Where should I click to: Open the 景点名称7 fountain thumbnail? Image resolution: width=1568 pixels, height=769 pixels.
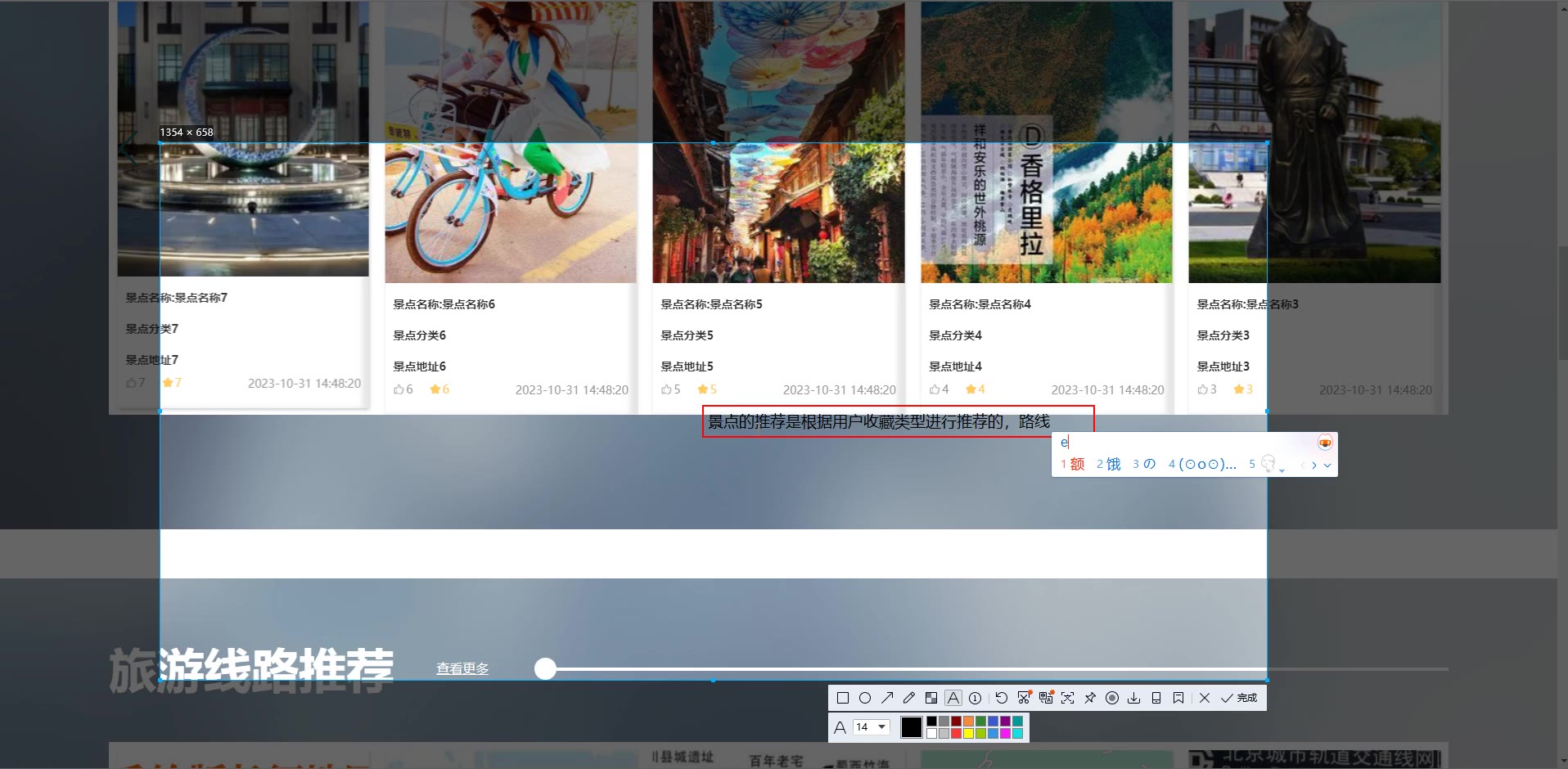click(243, 138)
